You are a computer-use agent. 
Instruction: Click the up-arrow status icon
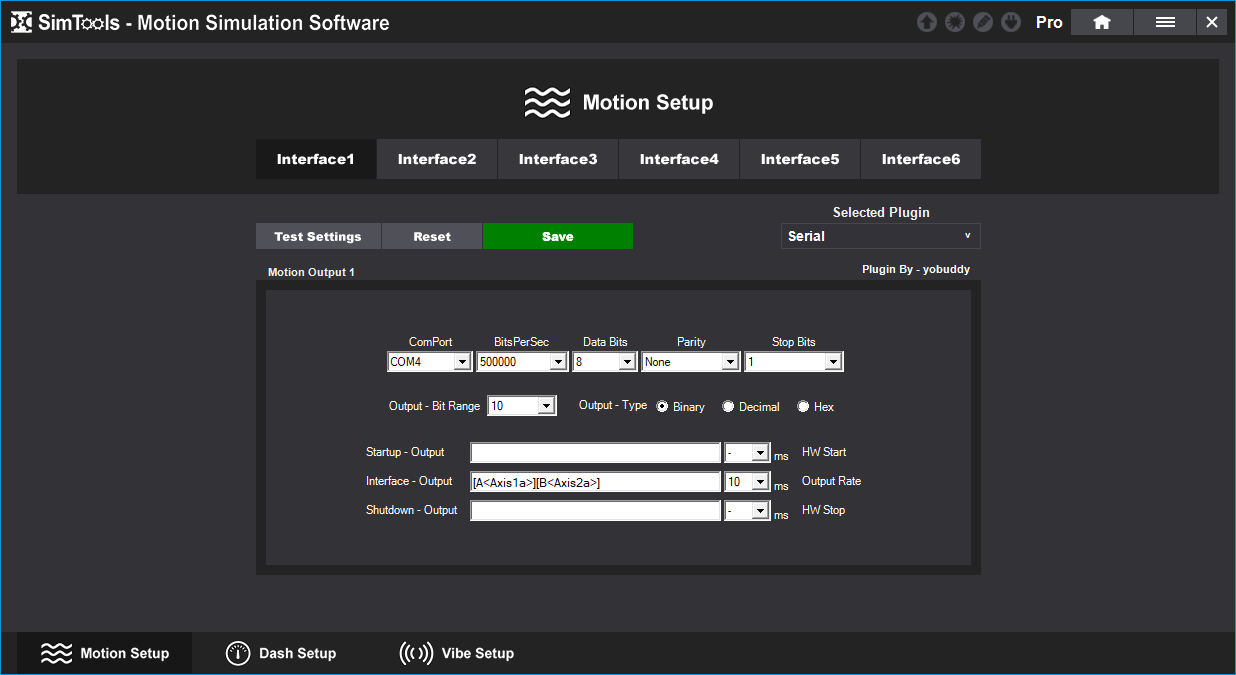coord(927,22)
